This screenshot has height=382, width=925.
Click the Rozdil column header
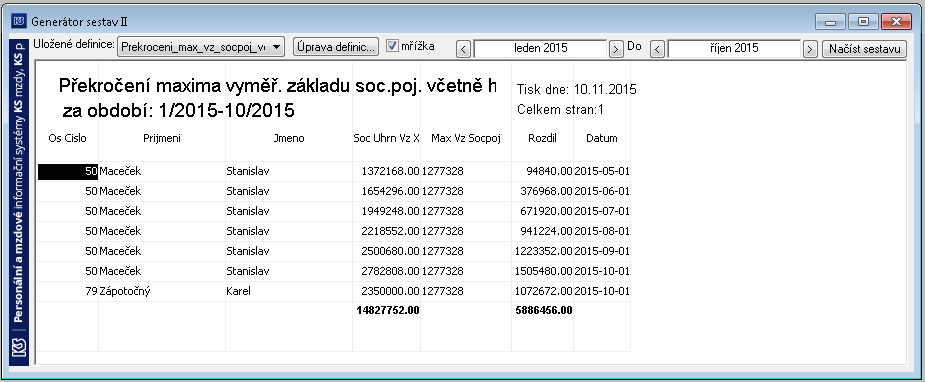[x=542, y=139]
